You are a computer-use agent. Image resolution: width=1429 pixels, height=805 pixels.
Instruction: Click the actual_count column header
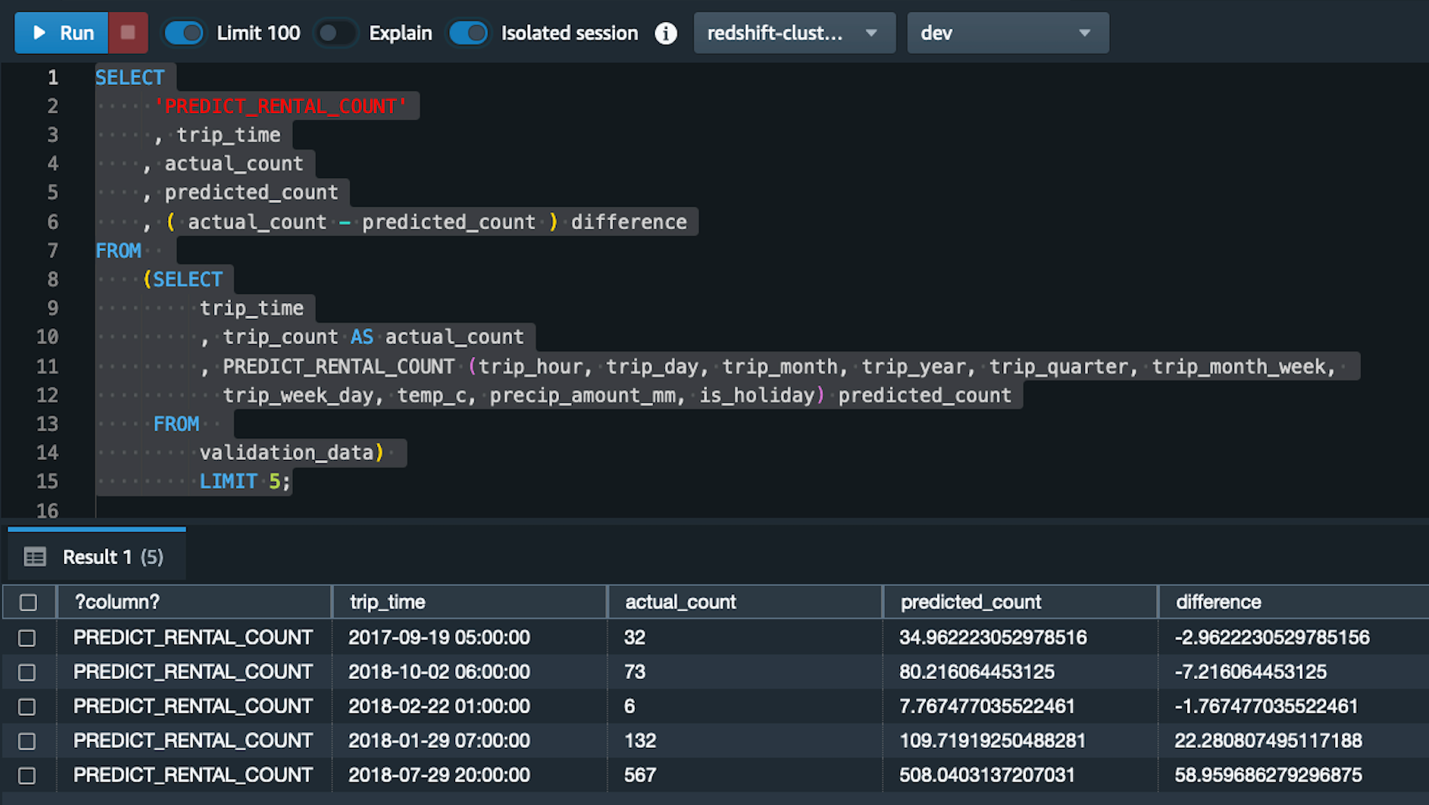745,602
